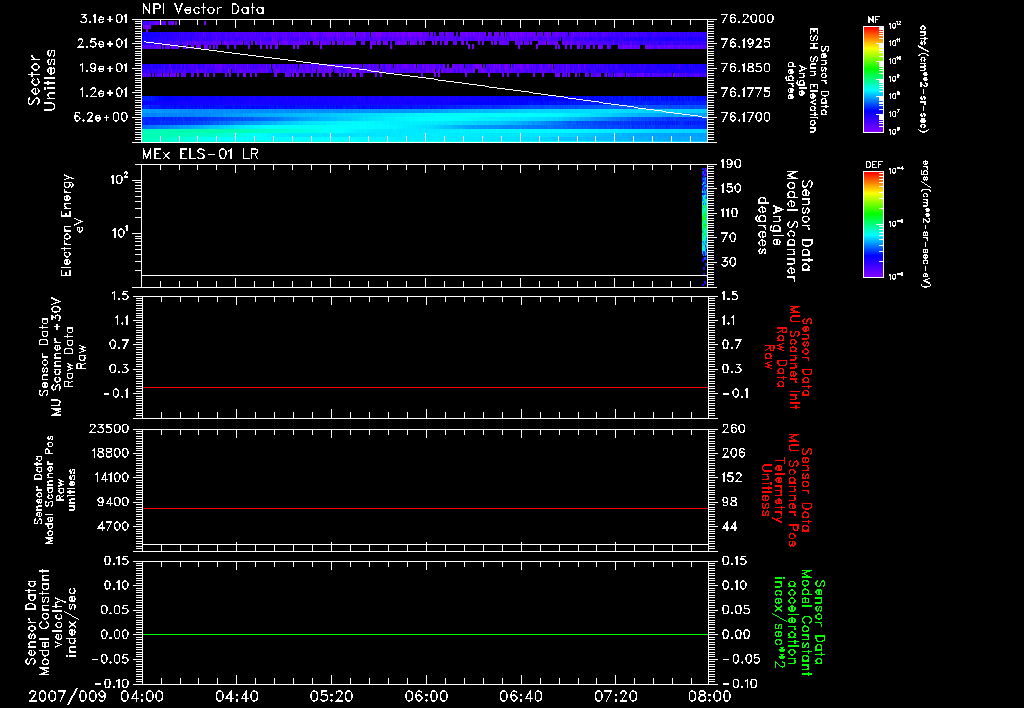
Task: Click the red 'MU Scanner Pos Telemetry' label
Action: (786, 490)
